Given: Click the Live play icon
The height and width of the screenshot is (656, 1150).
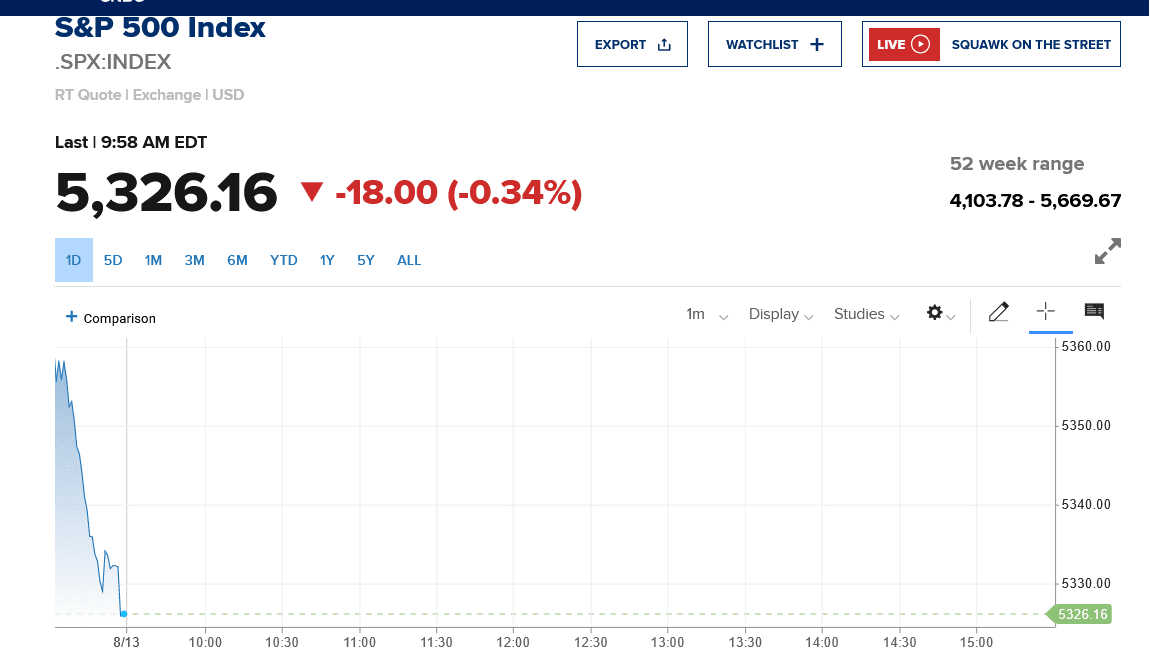Looking at the screenshot, I should tap(920, 44).
